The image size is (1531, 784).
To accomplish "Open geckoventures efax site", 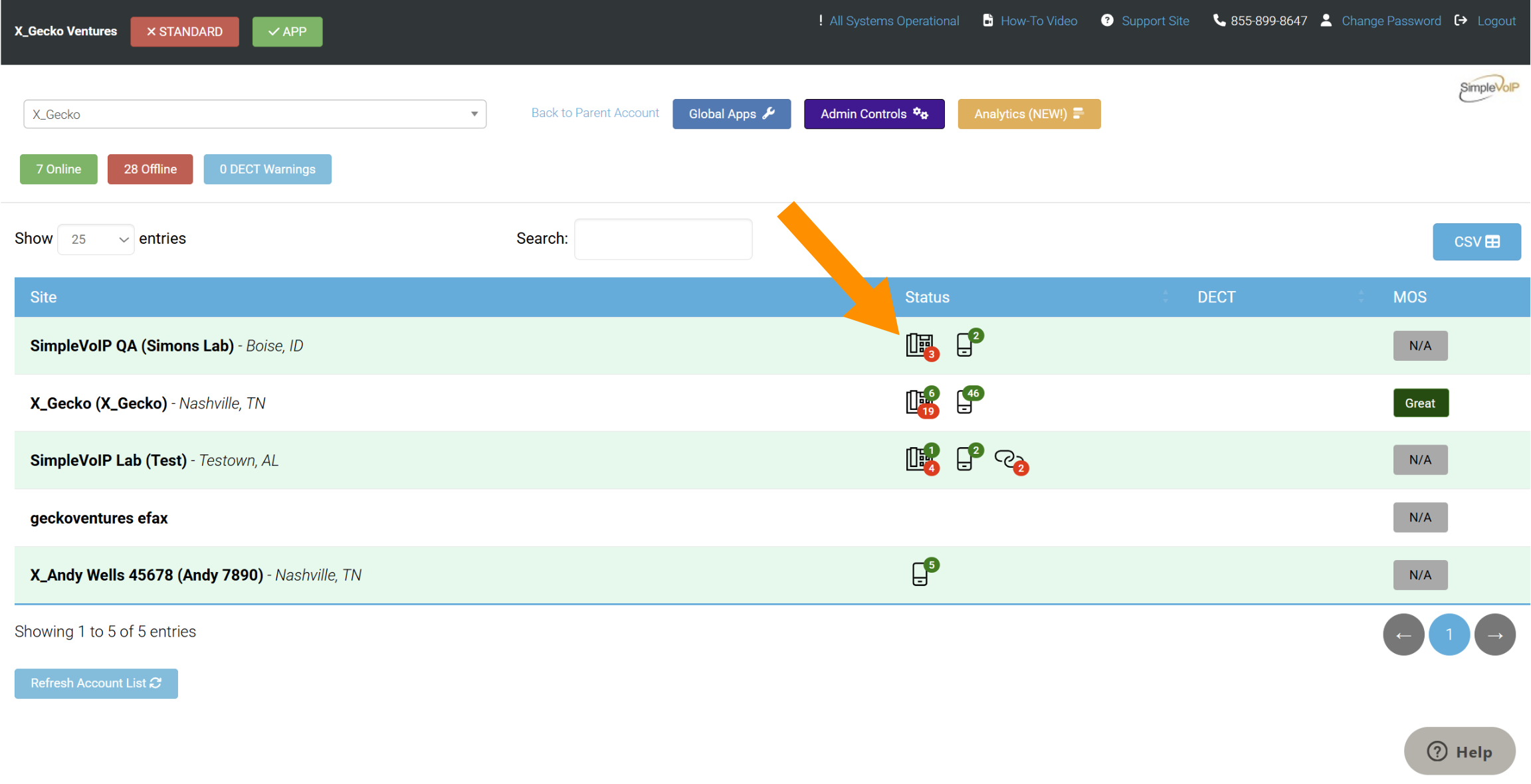I will (99, 518).
